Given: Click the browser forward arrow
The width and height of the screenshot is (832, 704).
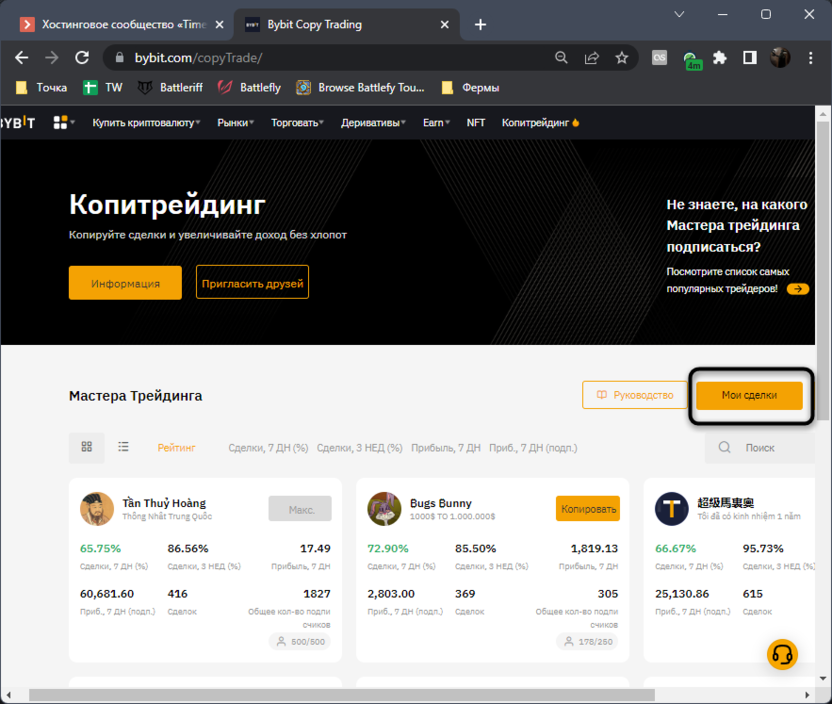Looking at the screenshot, I should tap(51, 58).
